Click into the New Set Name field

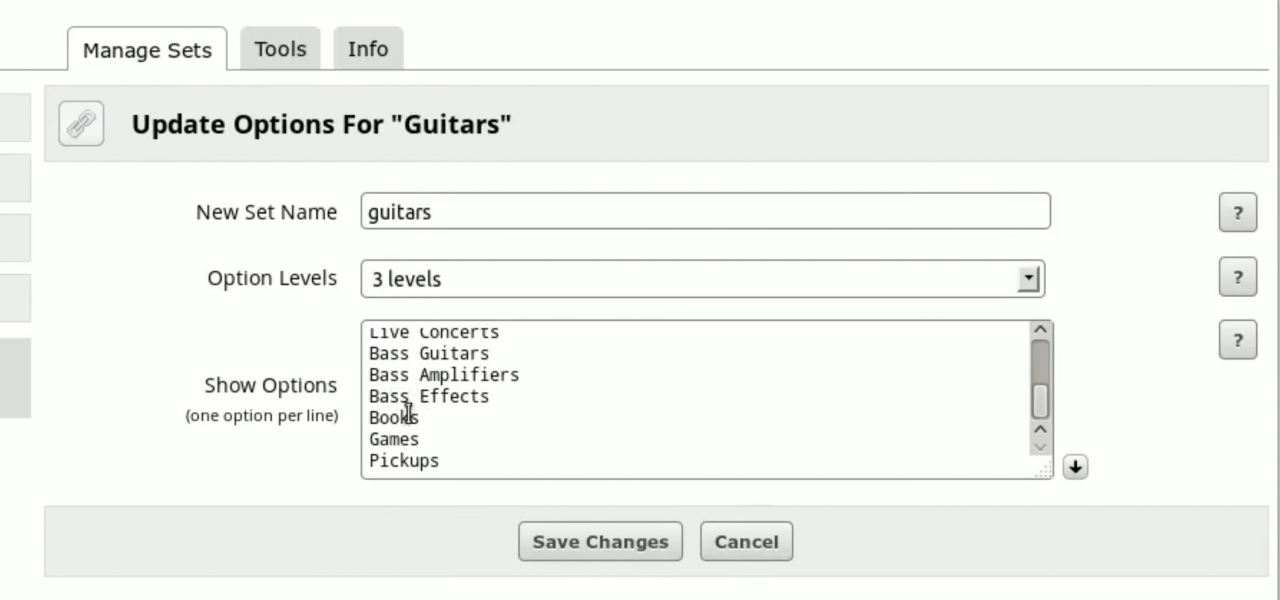(705, 212)
